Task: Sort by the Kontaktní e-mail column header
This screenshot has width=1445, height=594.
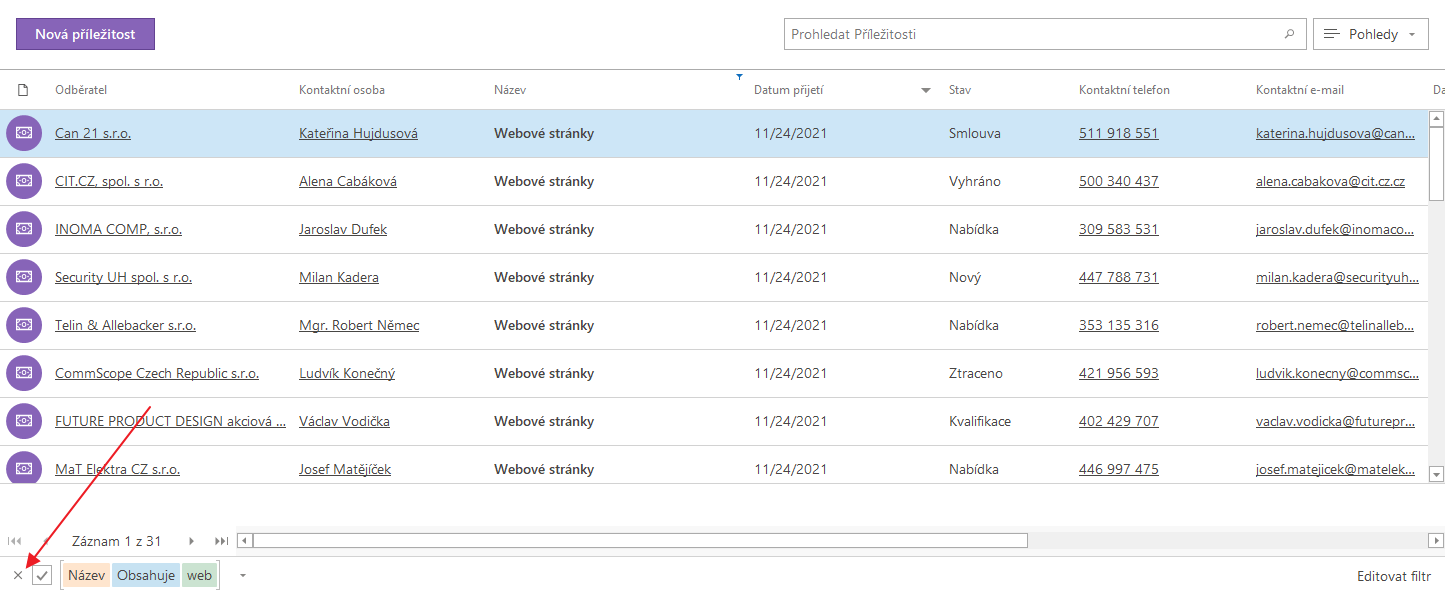Action: tap(1300, 90)
